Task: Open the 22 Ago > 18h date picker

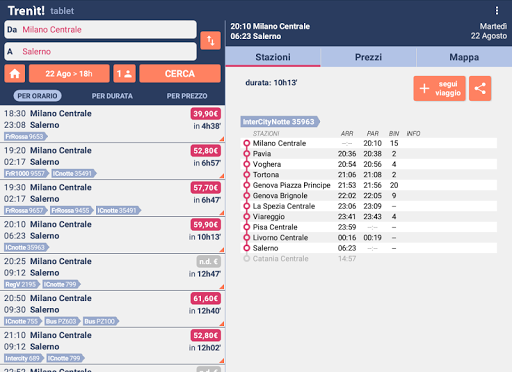Action: click(x=69, y=74)
